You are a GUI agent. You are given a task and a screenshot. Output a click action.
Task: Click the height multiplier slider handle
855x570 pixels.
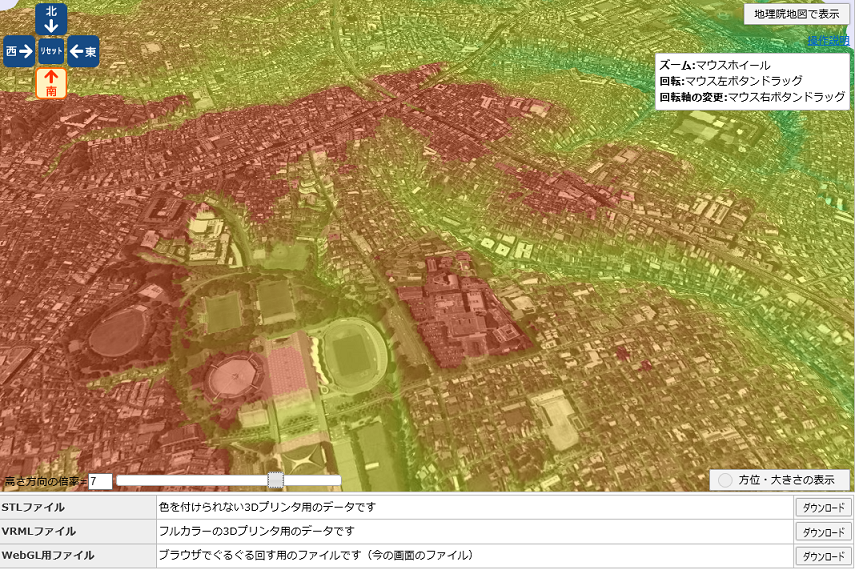(276, 481)
